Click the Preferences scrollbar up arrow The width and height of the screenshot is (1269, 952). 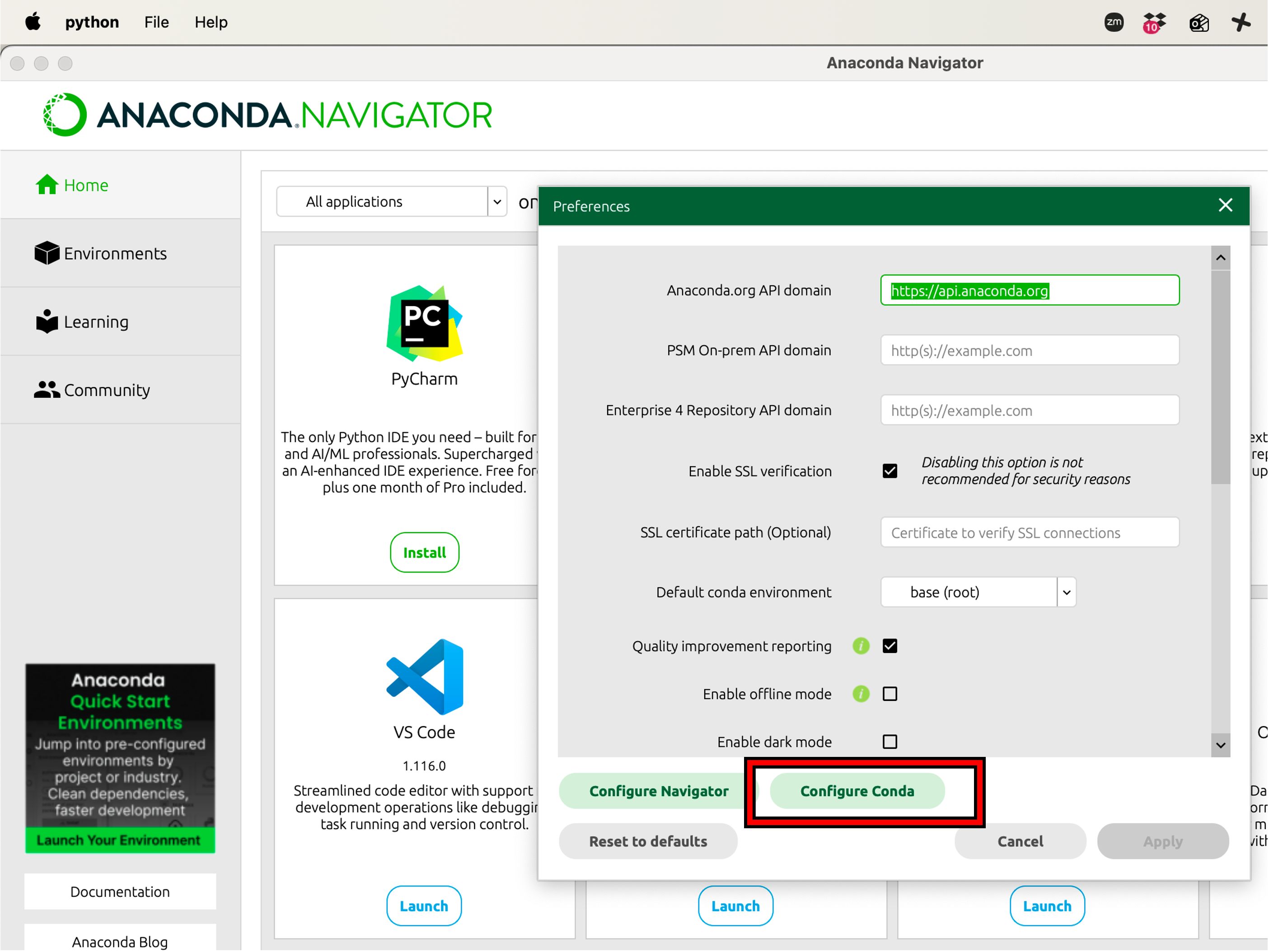click(1221, 258)
